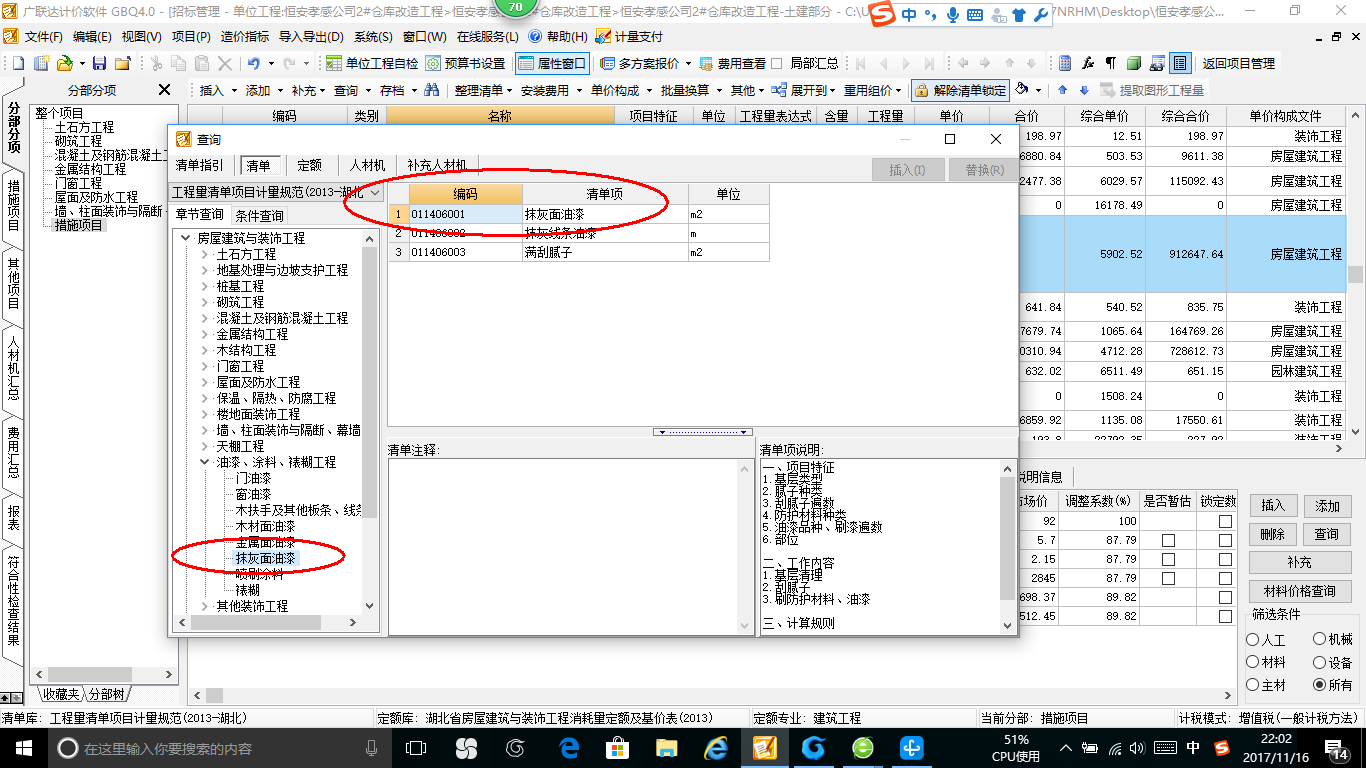Select the 所有 radio button

pyautogui.click(x=1320, y=685)
